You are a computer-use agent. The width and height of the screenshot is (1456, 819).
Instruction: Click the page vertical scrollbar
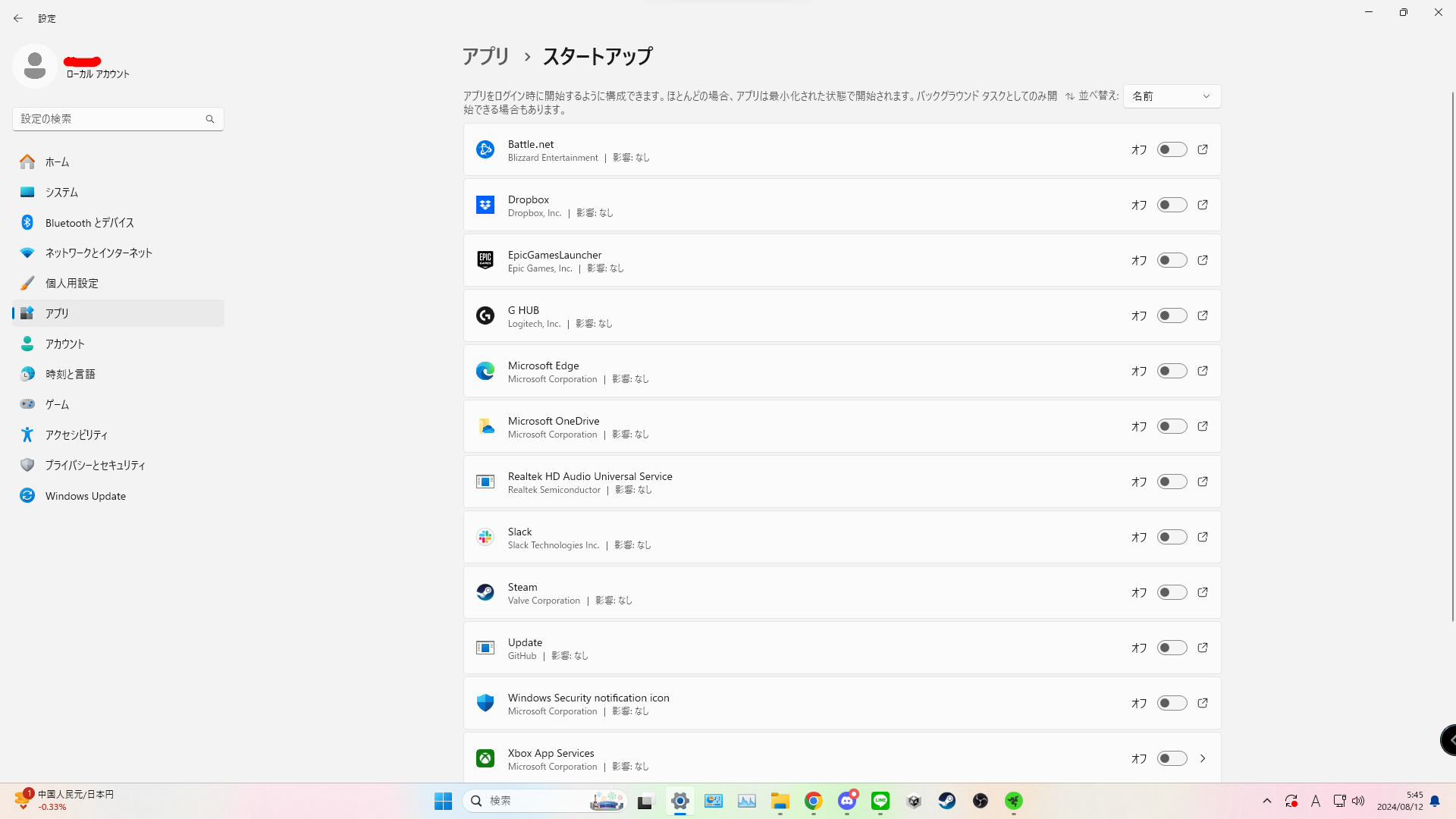1452,356
